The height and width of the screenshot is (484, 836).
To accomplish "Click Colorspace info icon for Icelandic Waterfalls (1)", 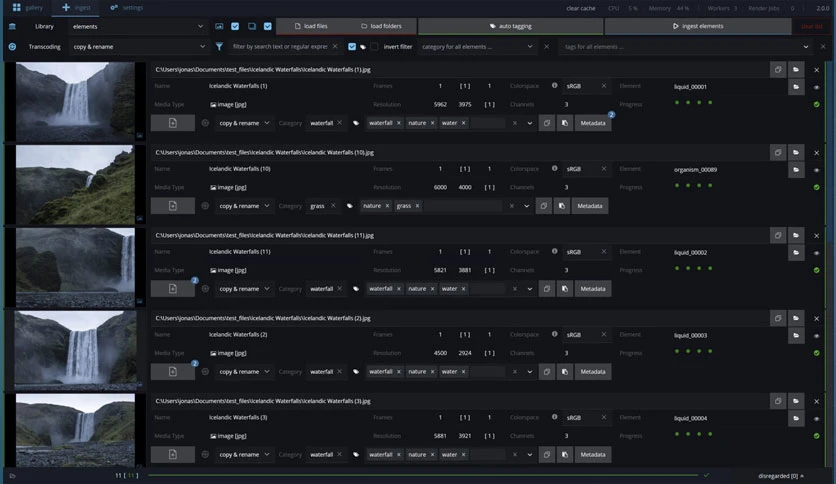I will (x=554, y=85).
